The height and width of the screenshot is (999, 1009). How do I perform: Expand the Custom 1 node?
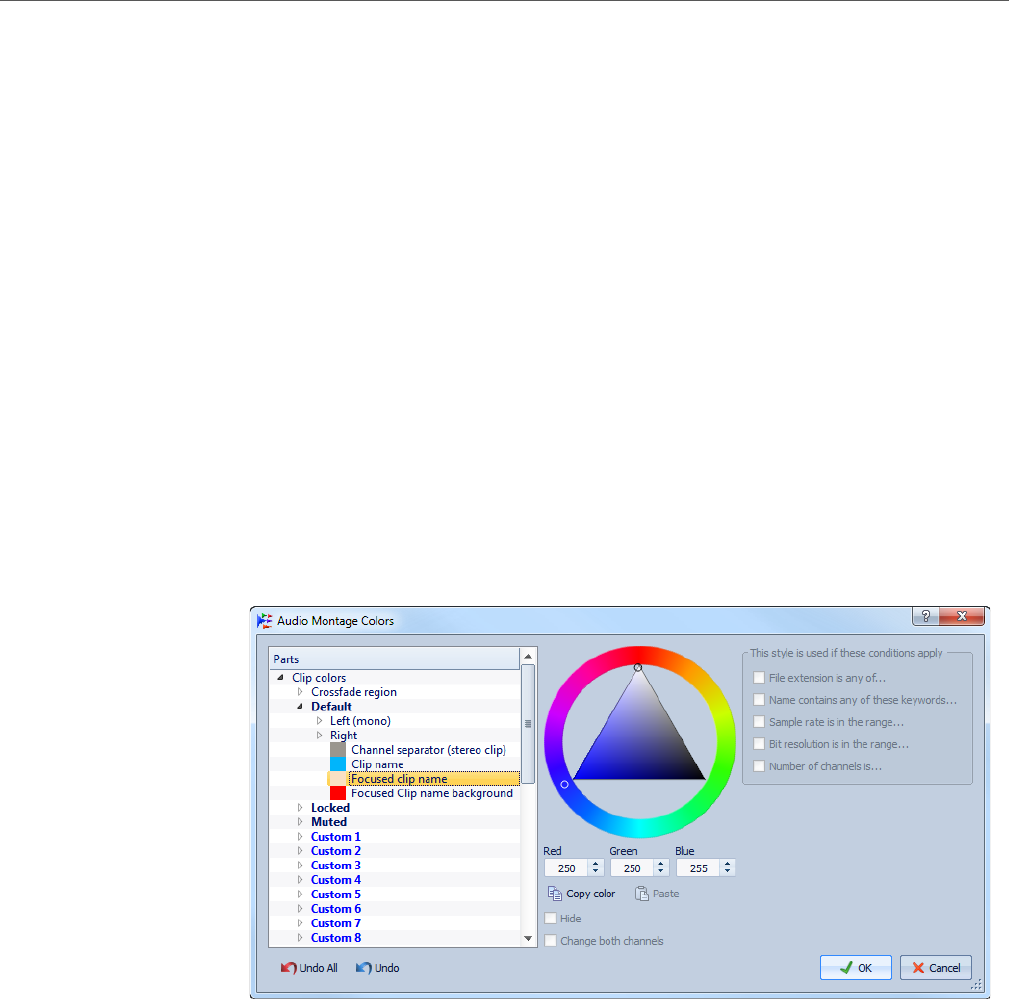click(x=300, y=837)
